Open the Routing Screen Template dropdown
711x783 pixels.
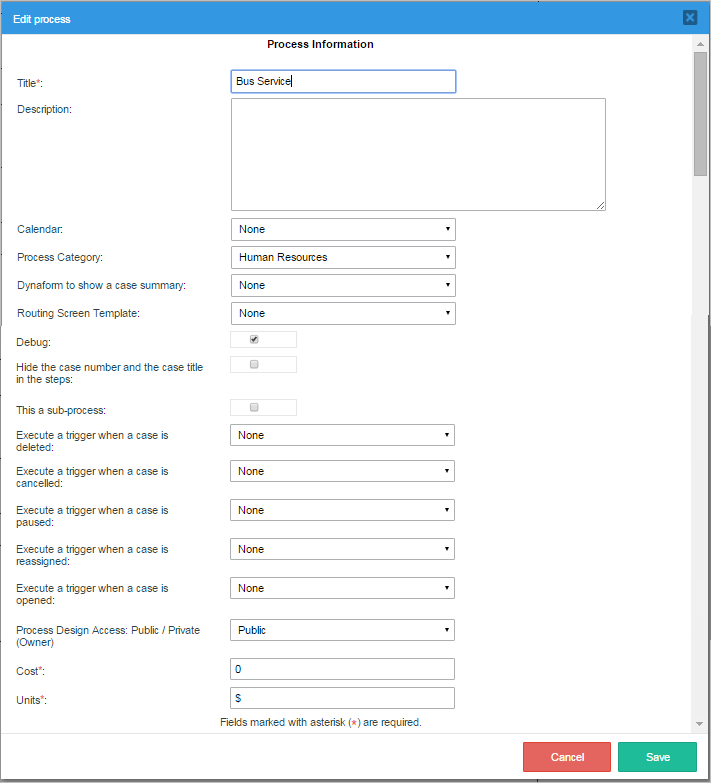click(x=343, y=313)
